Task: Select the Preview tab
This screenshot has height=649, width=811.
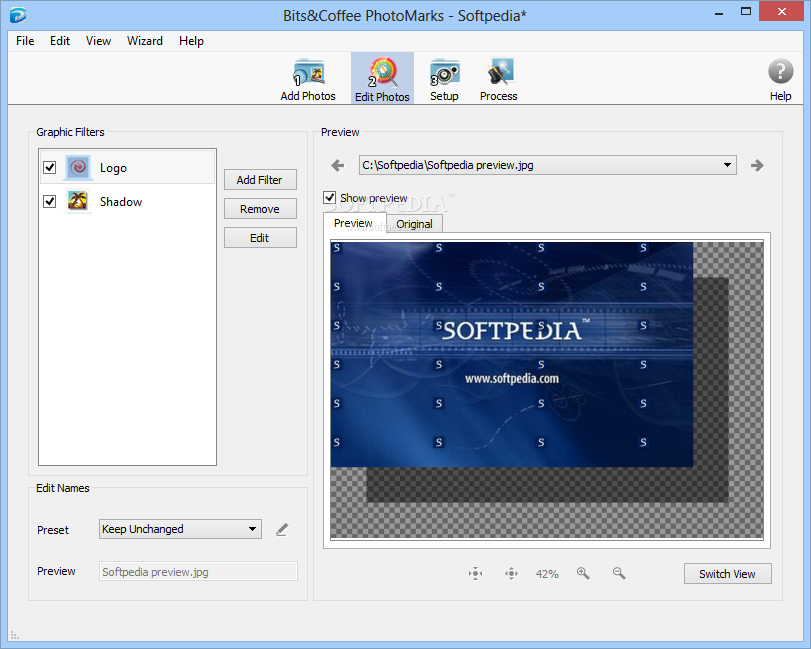Action: (x=354, y=223)
